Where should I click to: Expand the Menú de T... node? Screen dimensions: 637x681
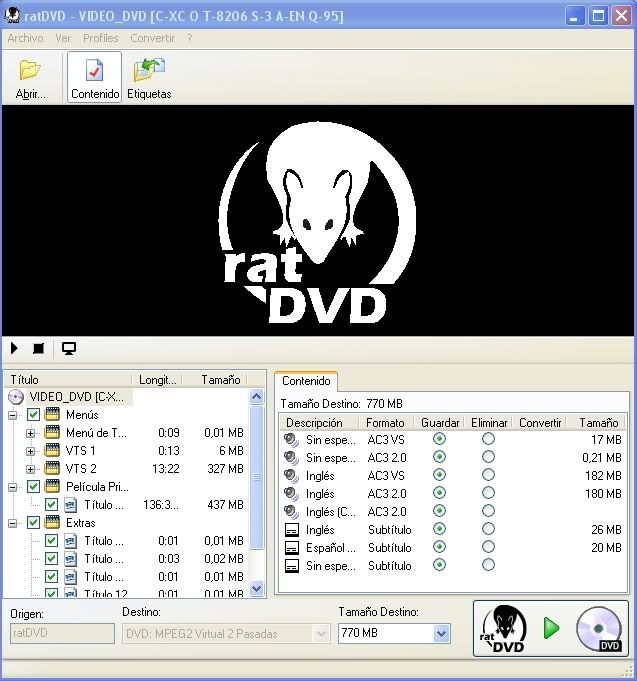[30, 433]
